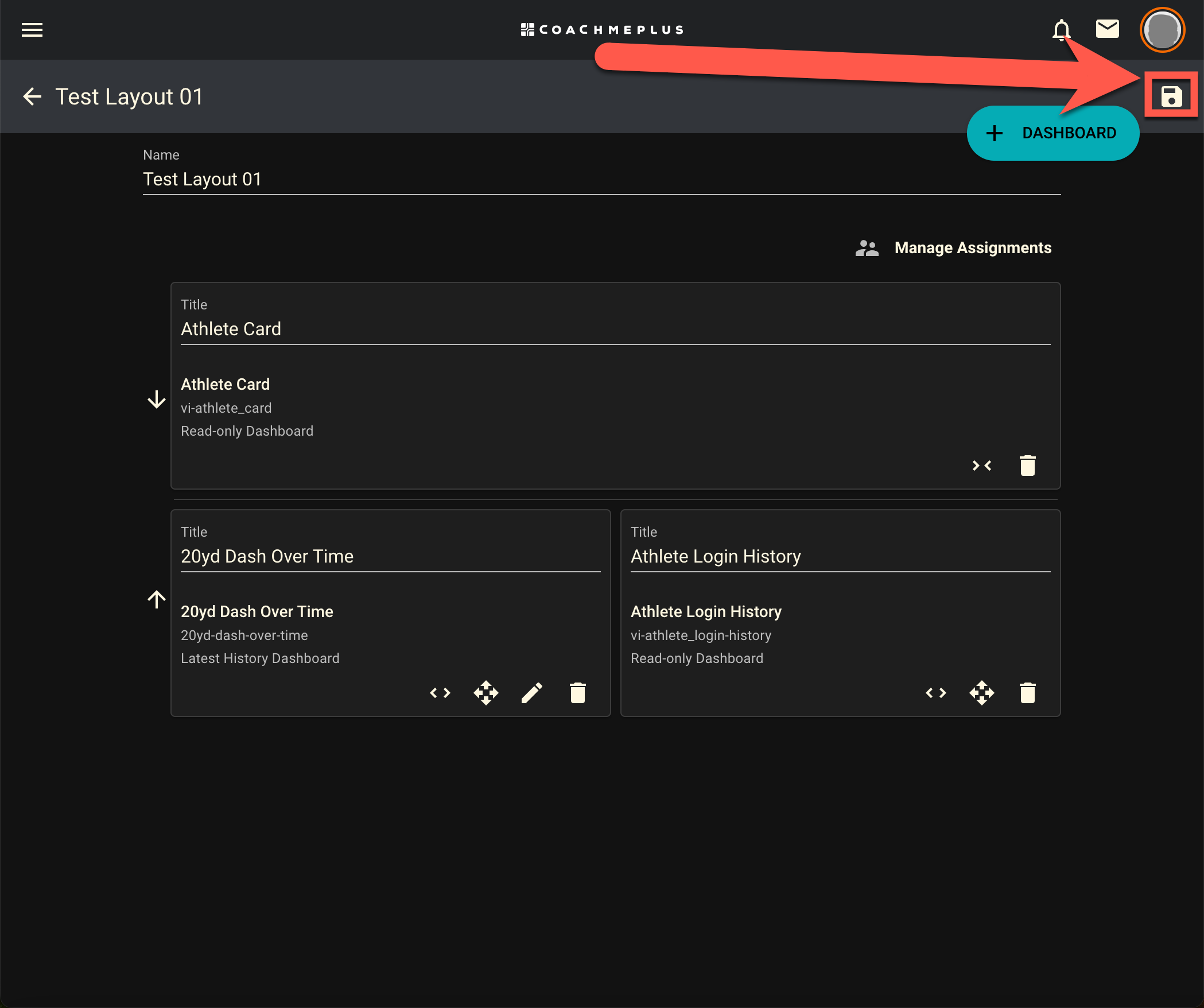1204x1008 pixels.
Task: Shrink width of Athlete Card dashboard
Action: tap(981, 466)
